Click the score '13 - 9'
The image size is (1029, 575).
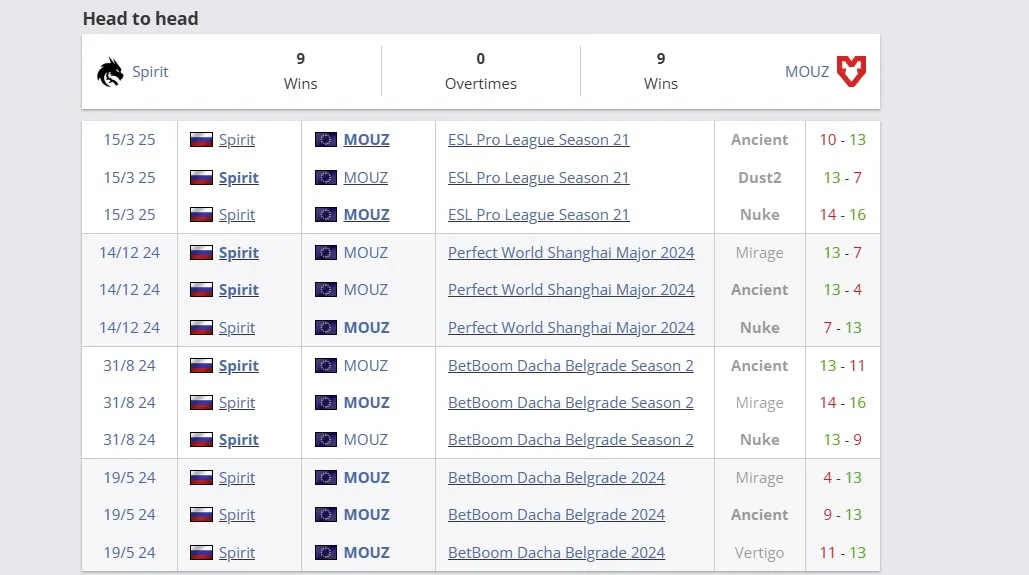(843, 440)
